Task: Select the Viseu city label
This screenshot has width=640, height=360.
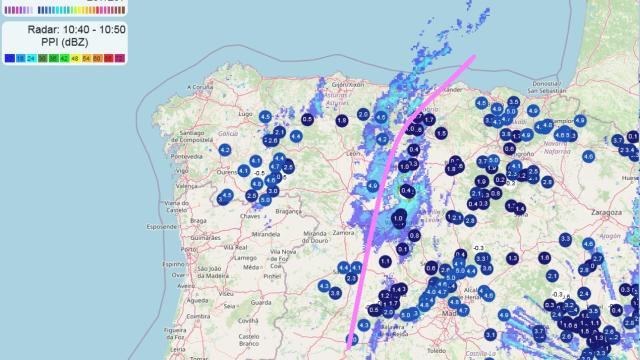Action: pos(226,293)
